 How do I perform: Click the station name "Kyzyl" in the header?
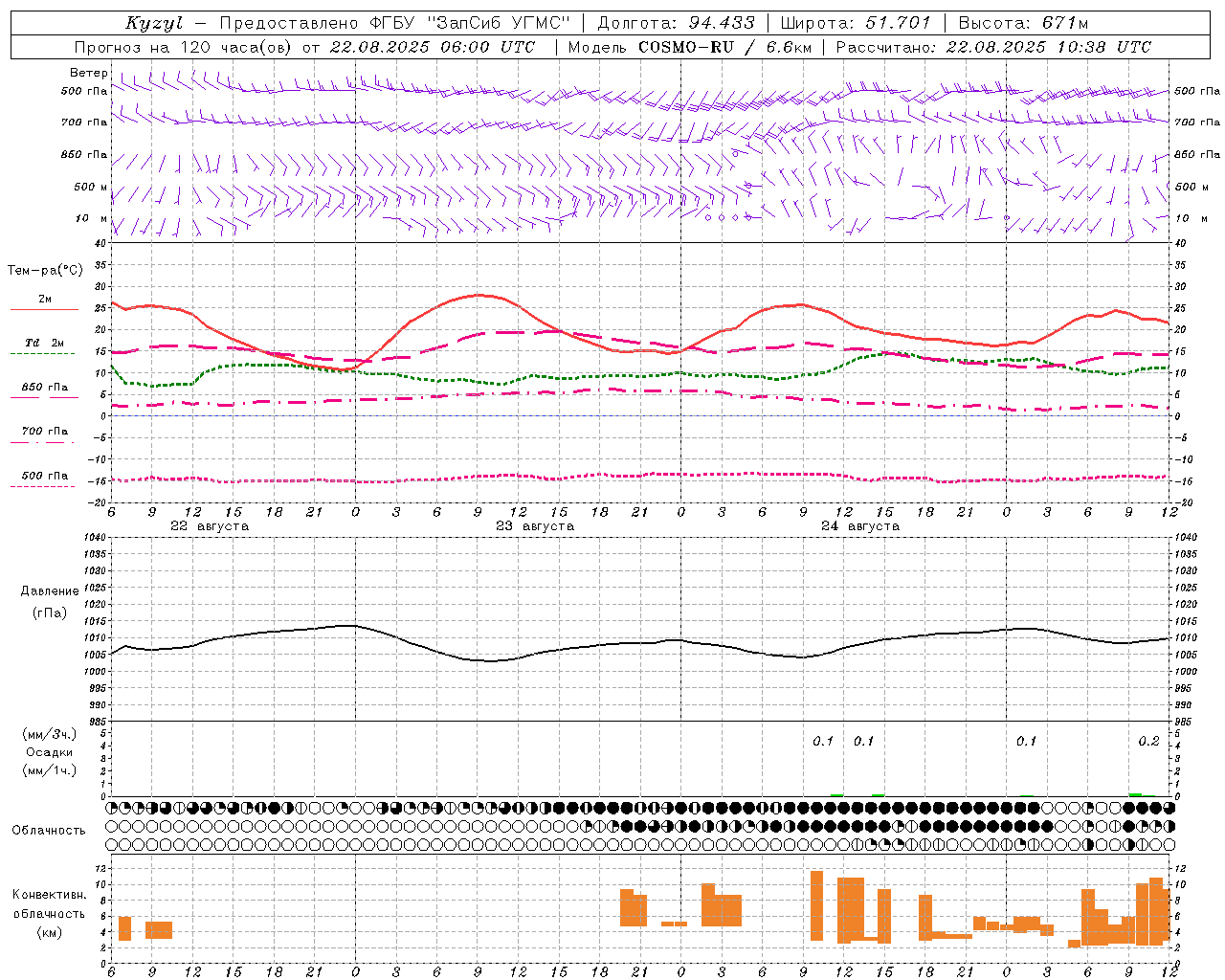point(154,23)
